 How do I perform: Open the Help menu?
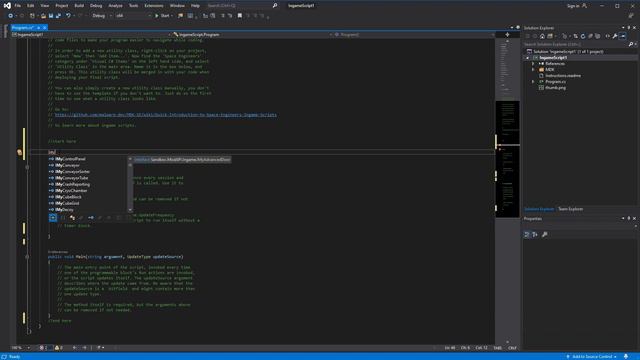click(x=196, y=6)
